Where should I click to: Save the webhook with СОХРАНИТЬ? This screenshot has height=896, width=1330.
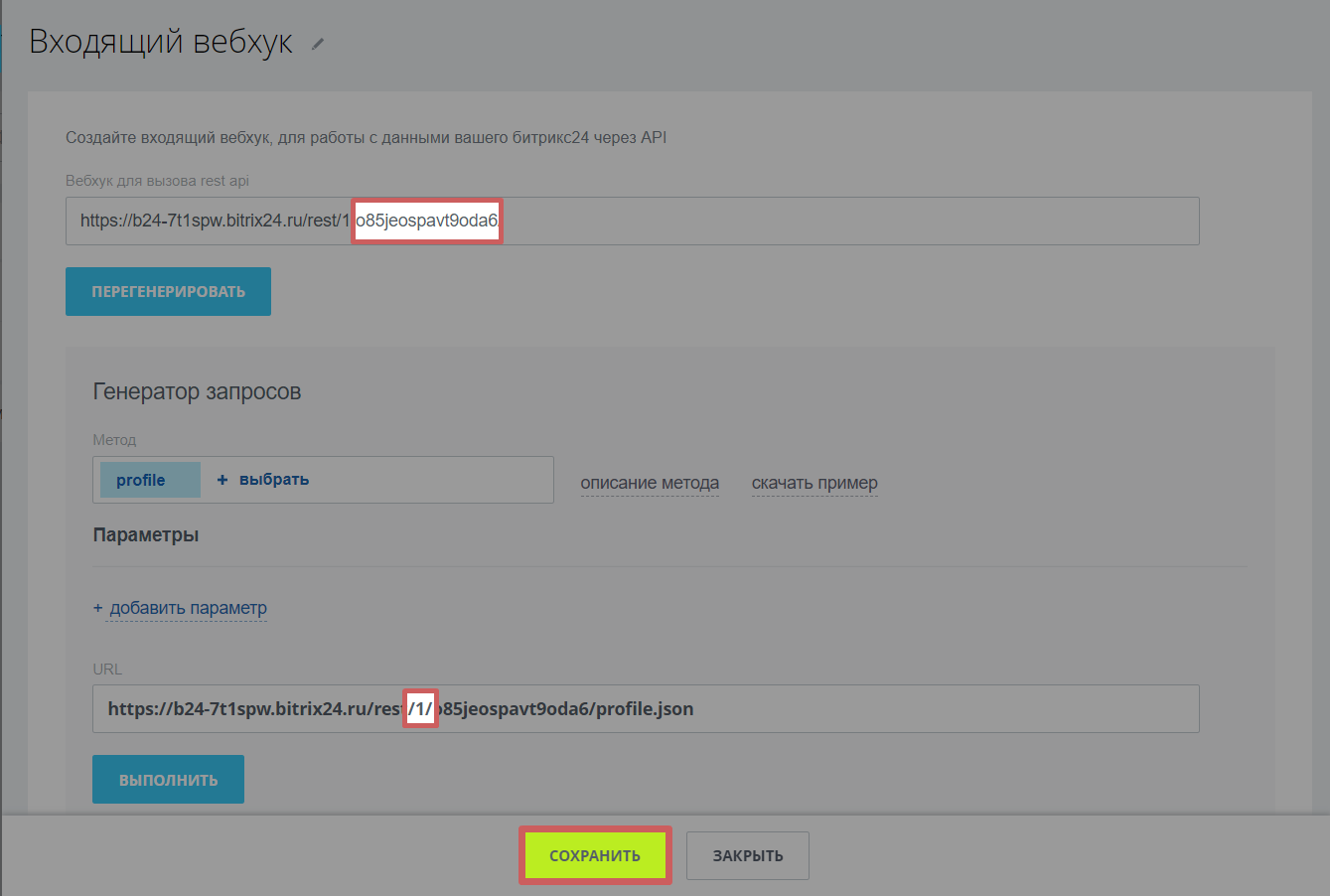pos(595,855)
